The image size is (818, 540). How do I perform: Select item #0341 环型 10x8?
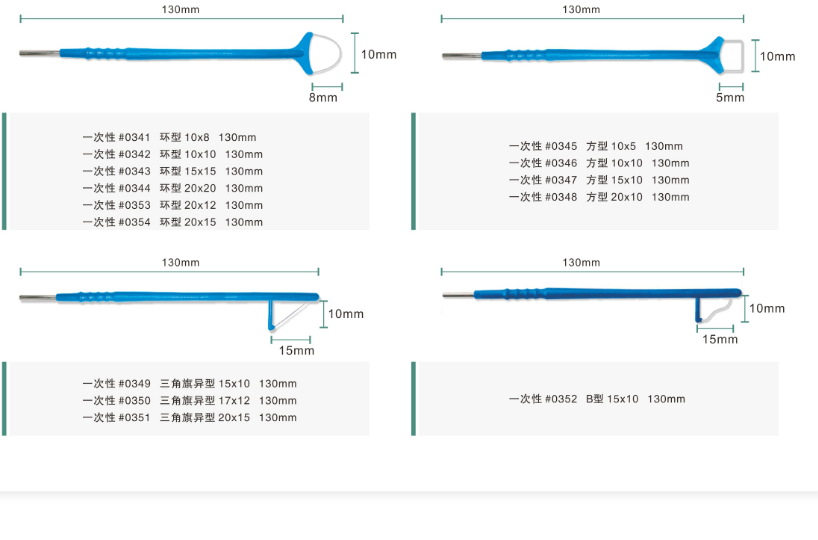(172, 137)
